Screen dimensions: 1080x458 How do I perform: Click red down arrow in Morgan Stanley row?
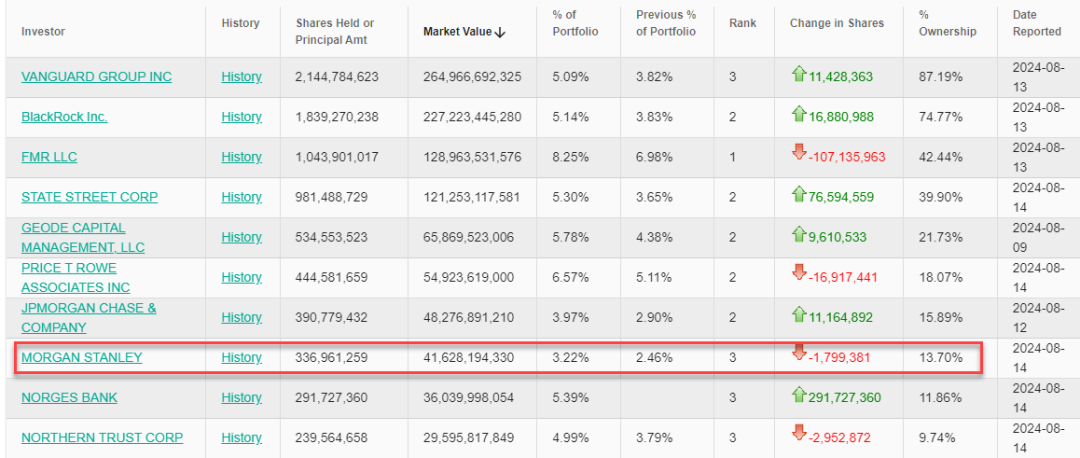point(798,353)
